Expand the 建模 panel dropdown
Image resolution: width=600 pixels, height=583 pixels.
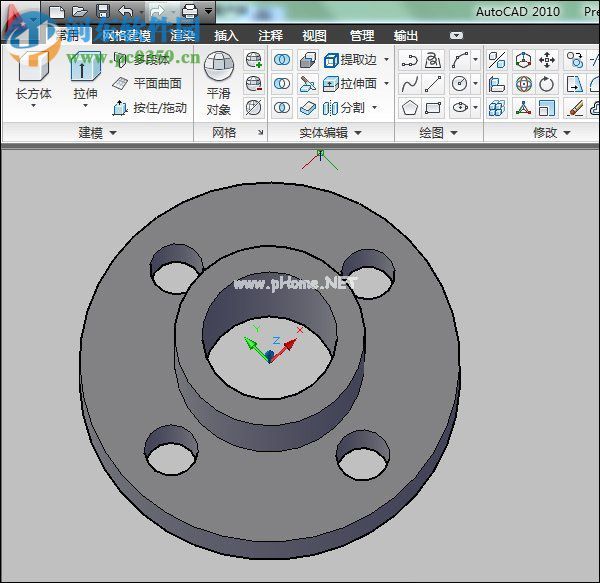pyautogui.click(x=112, y=132)
